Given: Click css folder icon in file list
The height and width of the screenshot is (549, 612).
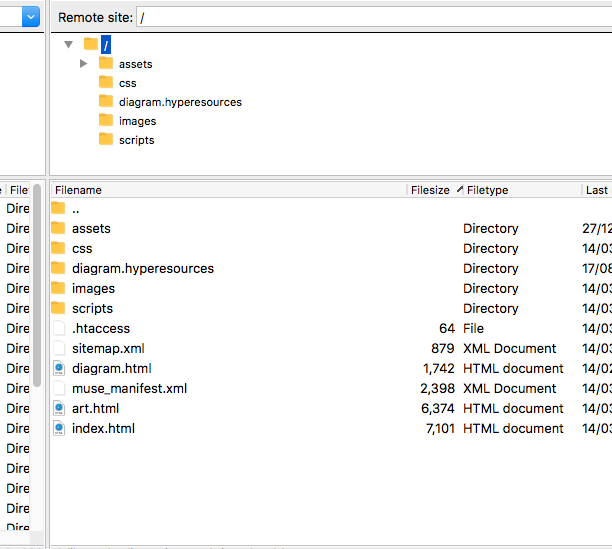Looking at the screenshot, I should pos(58,248).
